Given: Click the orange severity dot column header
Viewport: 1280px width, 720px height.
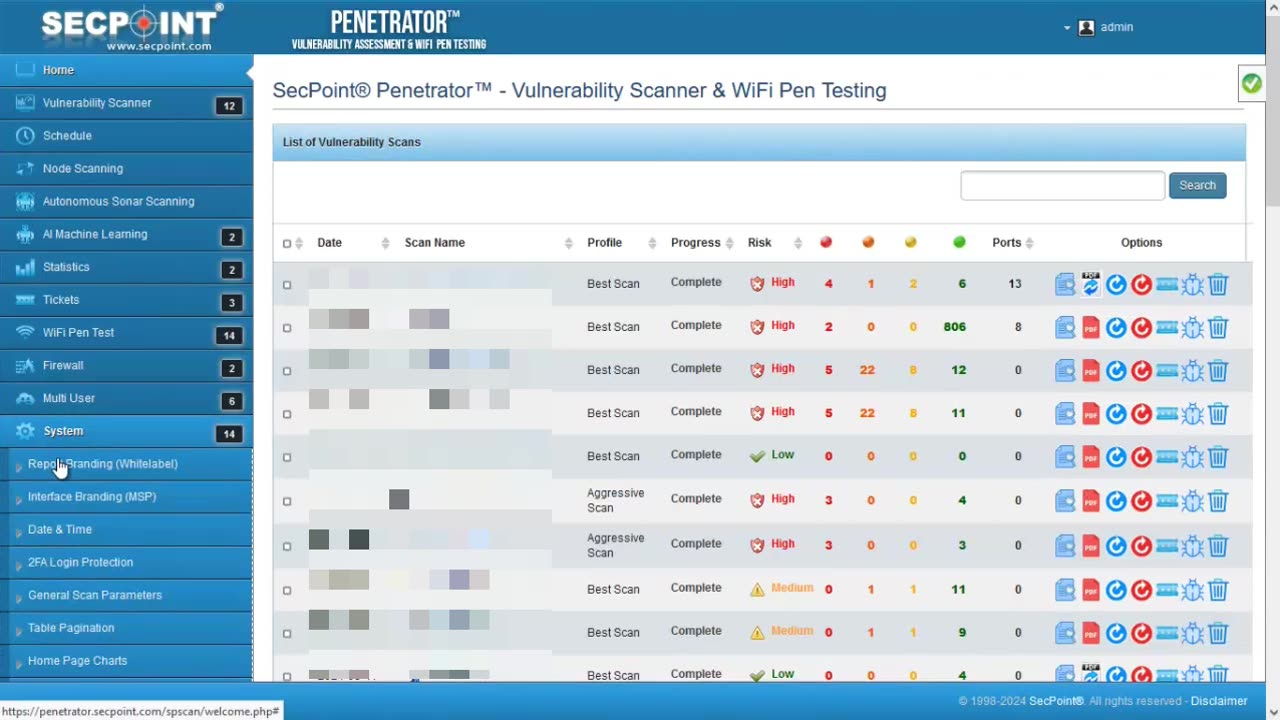Looking at the screenshot, I should point(868,242).
